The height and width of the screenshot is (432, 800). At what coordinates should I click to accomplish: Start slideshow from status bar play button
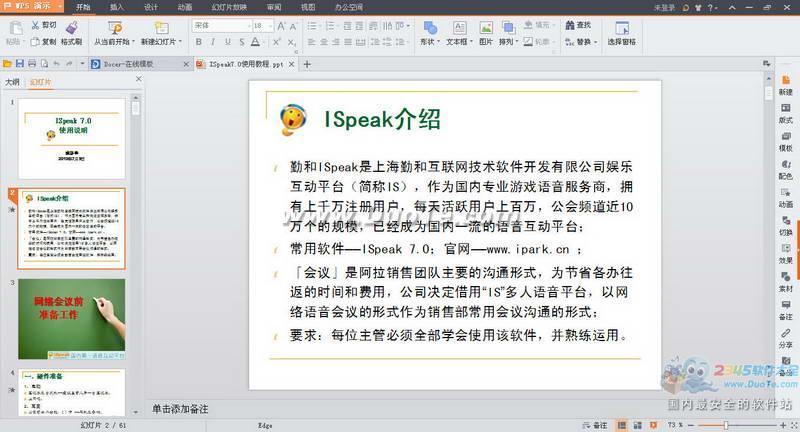654,425
